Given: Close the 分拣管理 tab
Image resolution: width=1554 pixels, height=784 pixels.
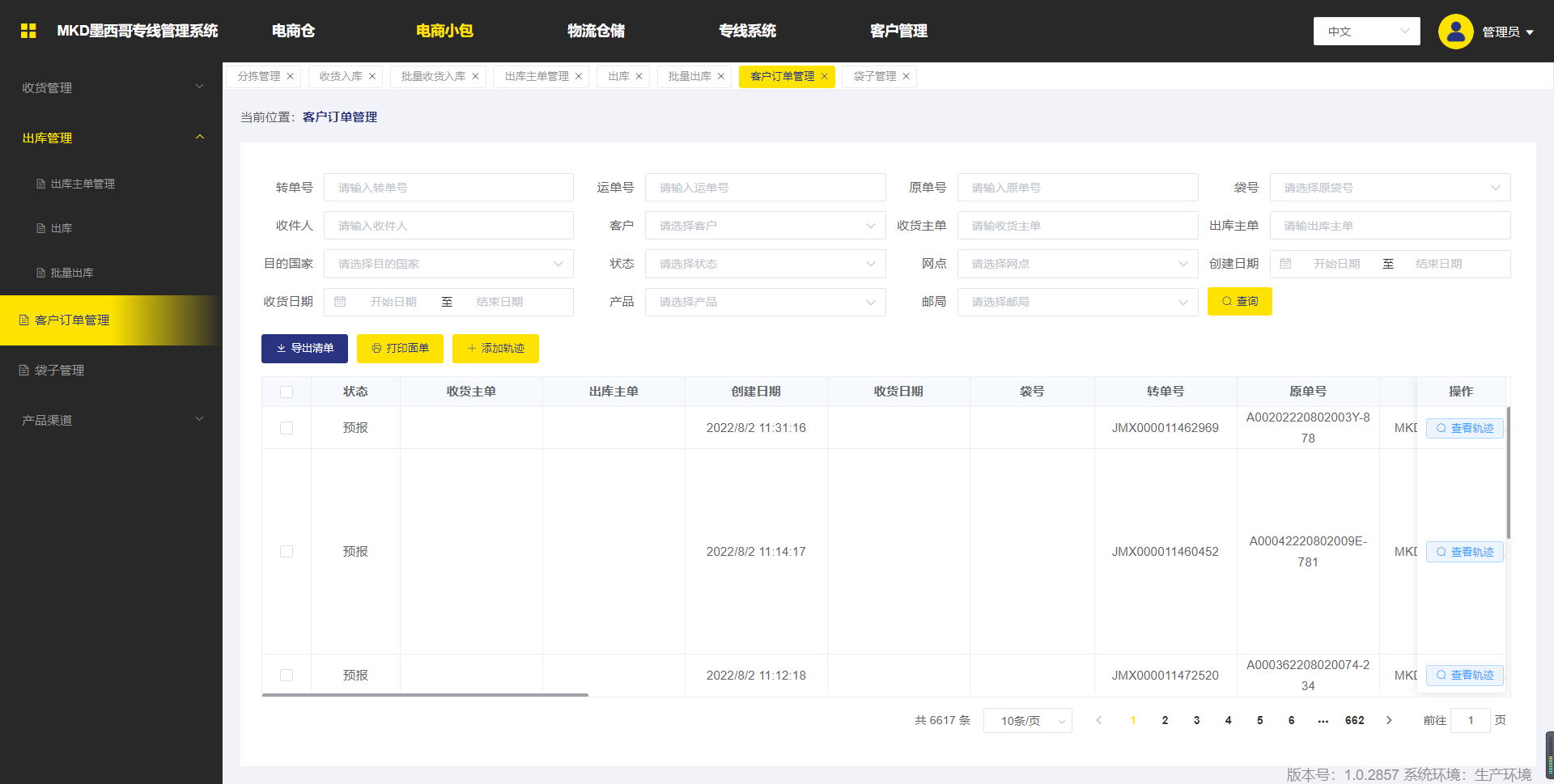Looking at the screenshot, I should pos(291,77).
